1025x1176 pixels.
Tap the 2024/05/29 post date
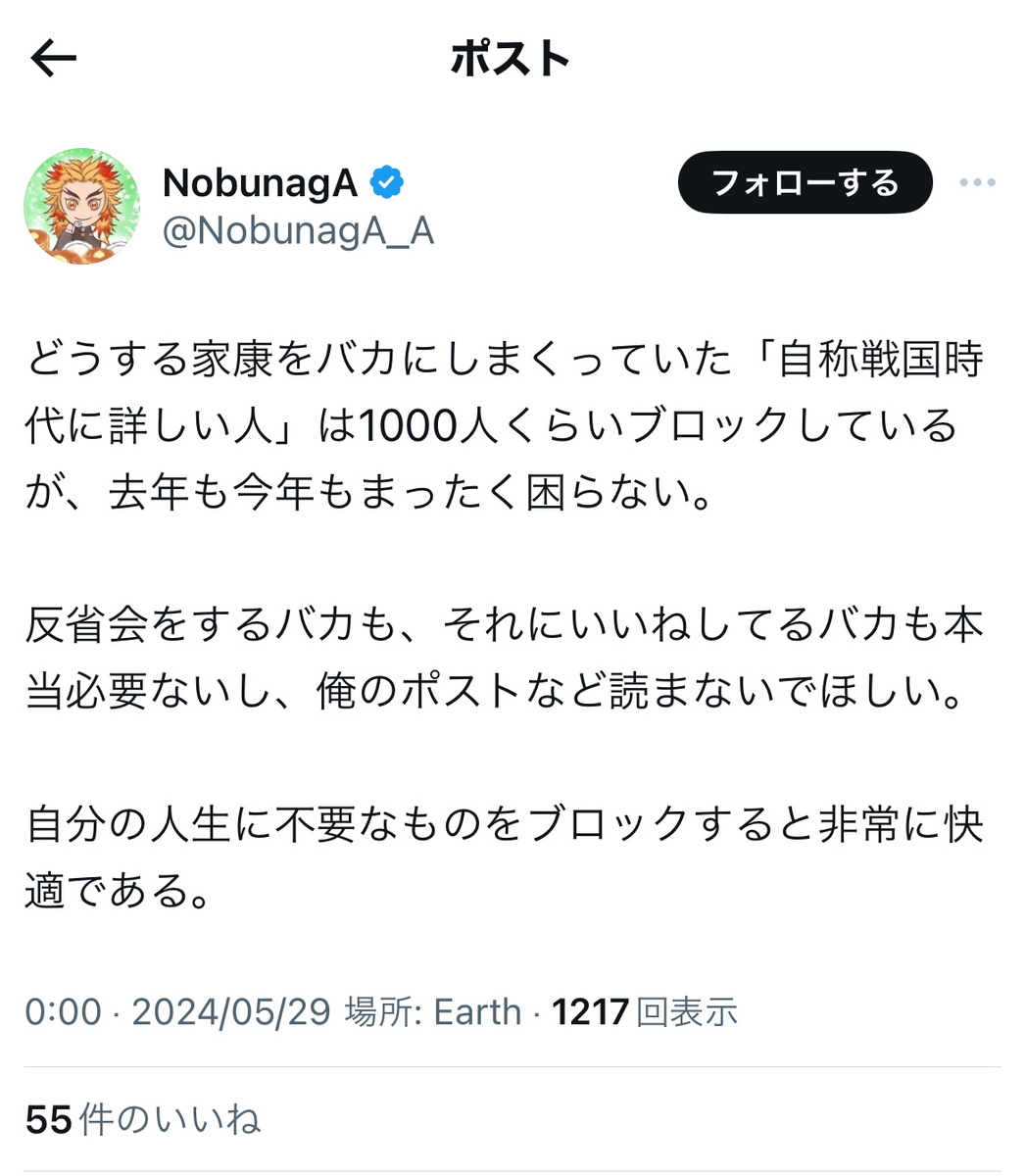[x=231, y=1012]
